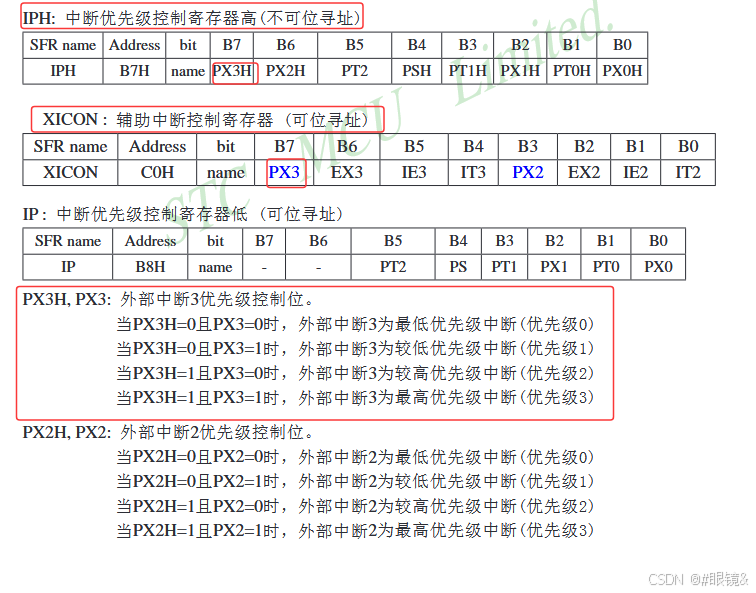Click the C0H address cell
This screenshot has height=593, width=756.
coord(157,173)
